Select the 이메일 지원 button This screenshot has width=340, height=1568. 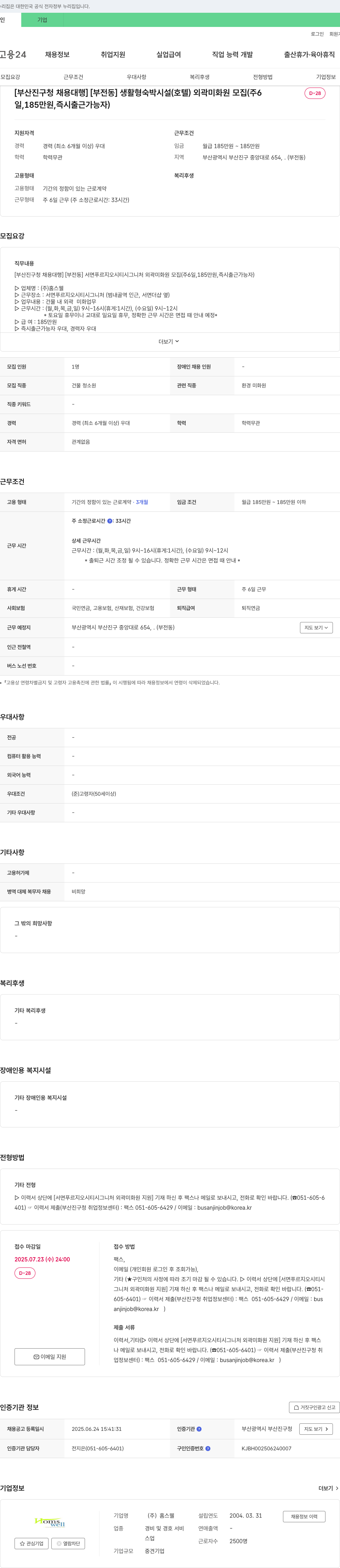coord(50,1357)
